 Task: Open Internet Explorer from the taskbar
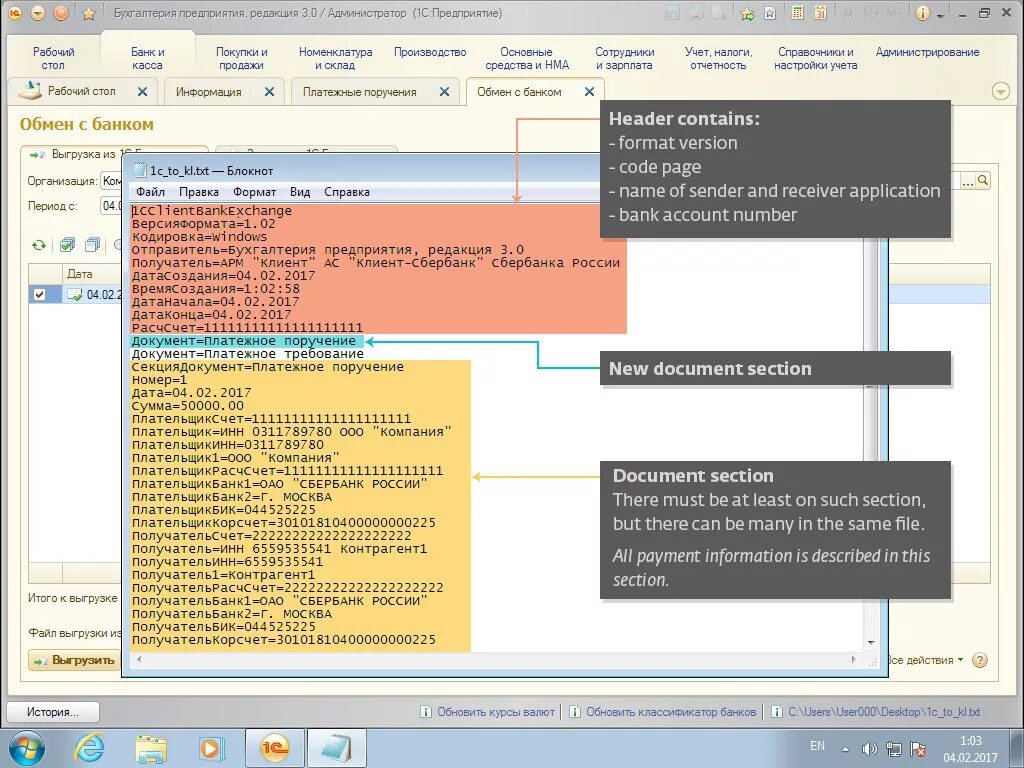tap(89, 748)
